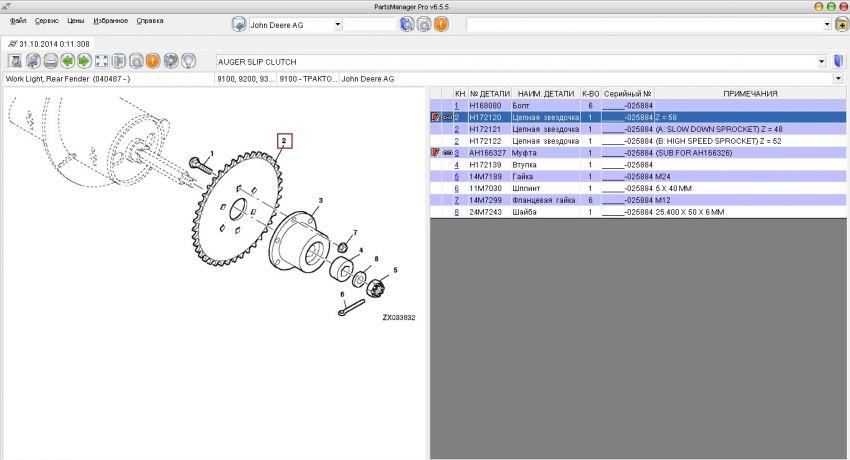Click the document search icon in second toolbar

(15, 61)
